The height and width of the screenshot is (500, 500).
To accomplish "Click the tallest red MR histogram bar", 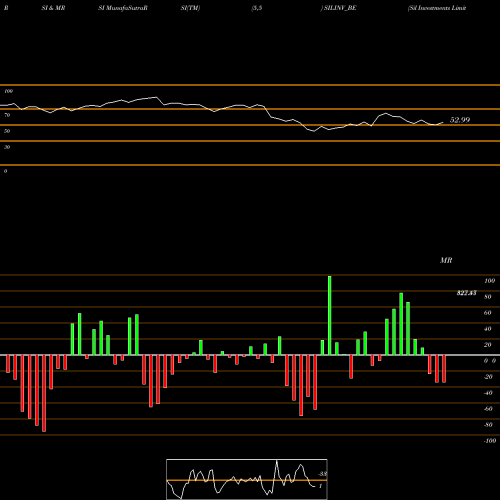I will point(44,393).
